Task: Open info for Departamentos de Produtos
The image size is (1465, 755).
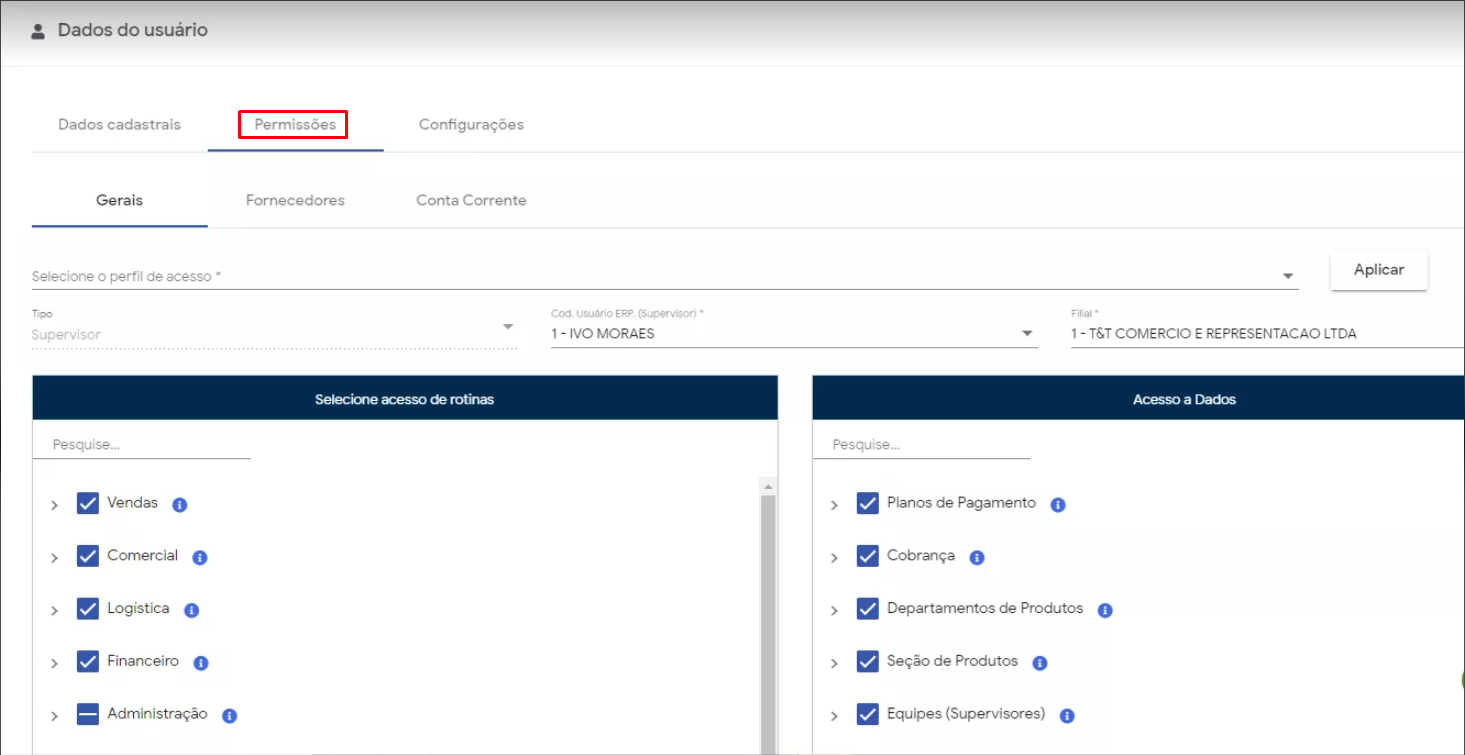Action: 1105,610
